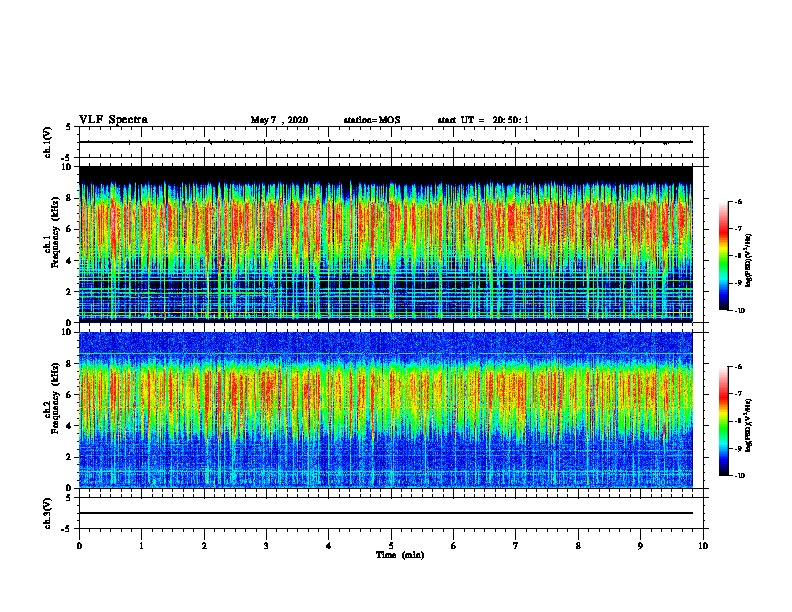
Task: Click the ch.2 color scale "-6" label
Action: (738, 367)
